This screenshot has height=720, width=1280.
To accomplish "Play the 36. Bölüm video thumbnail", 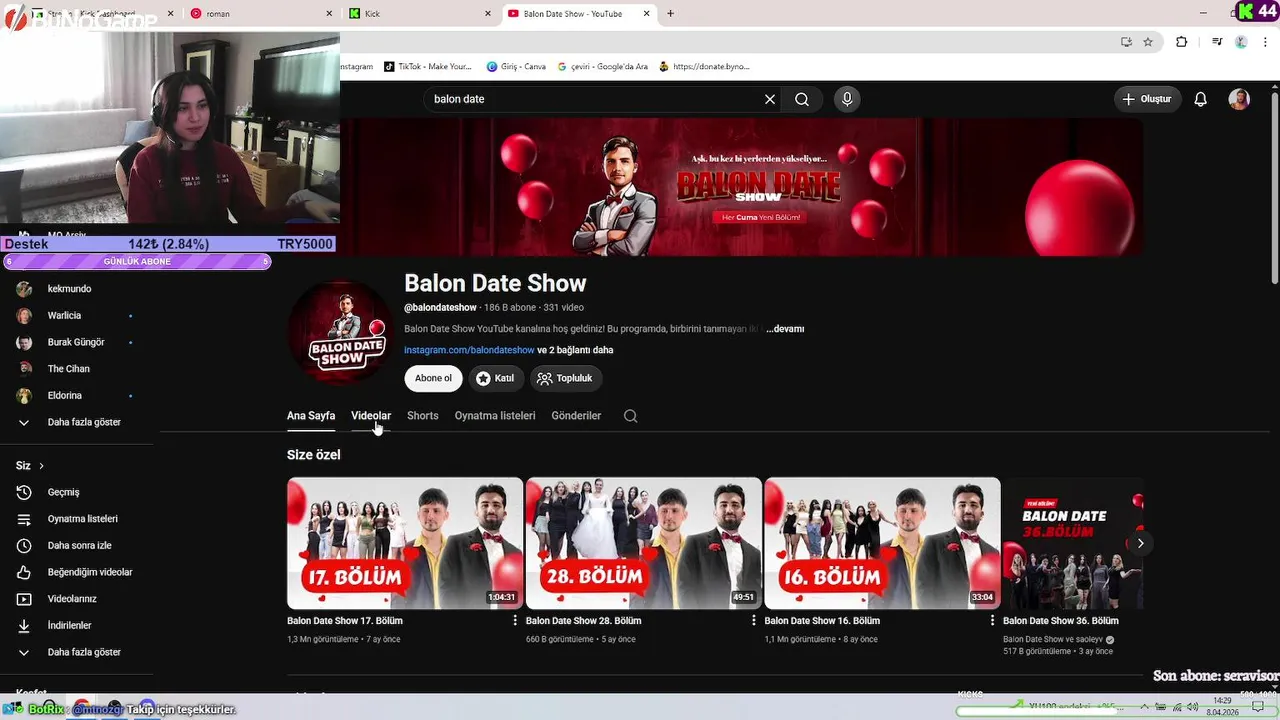I will tap(1073, 543).
